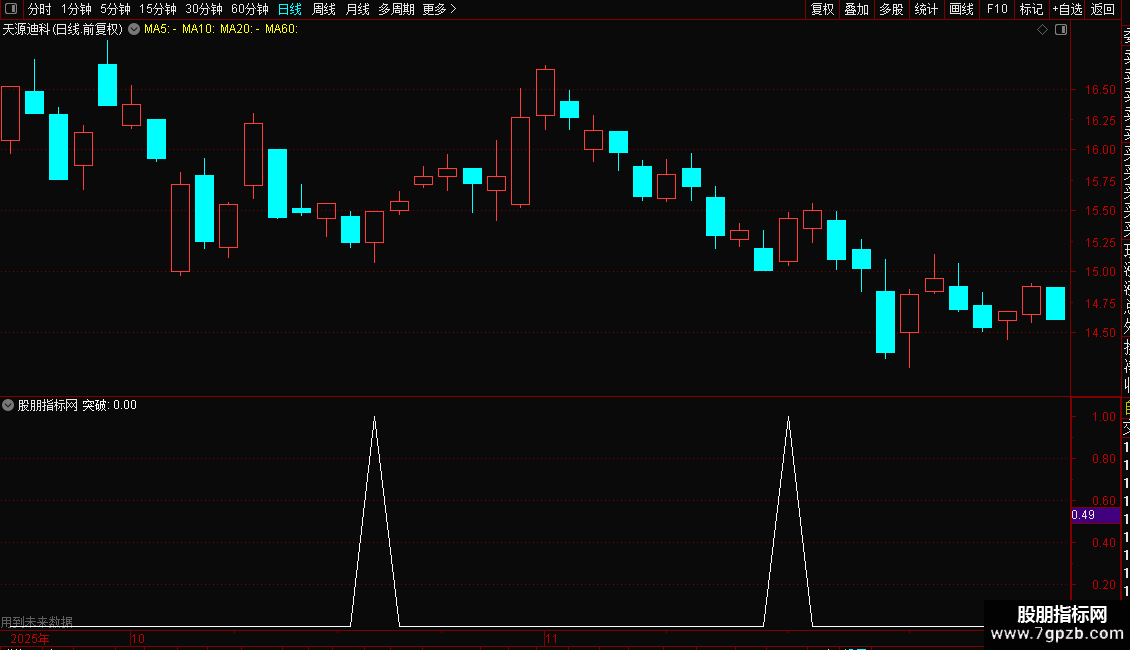Select the 5分钟 period

(115, 9)
